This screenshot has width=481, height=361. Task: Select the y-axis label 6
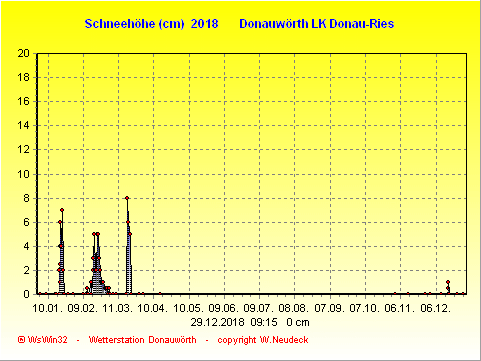[26, 222]
